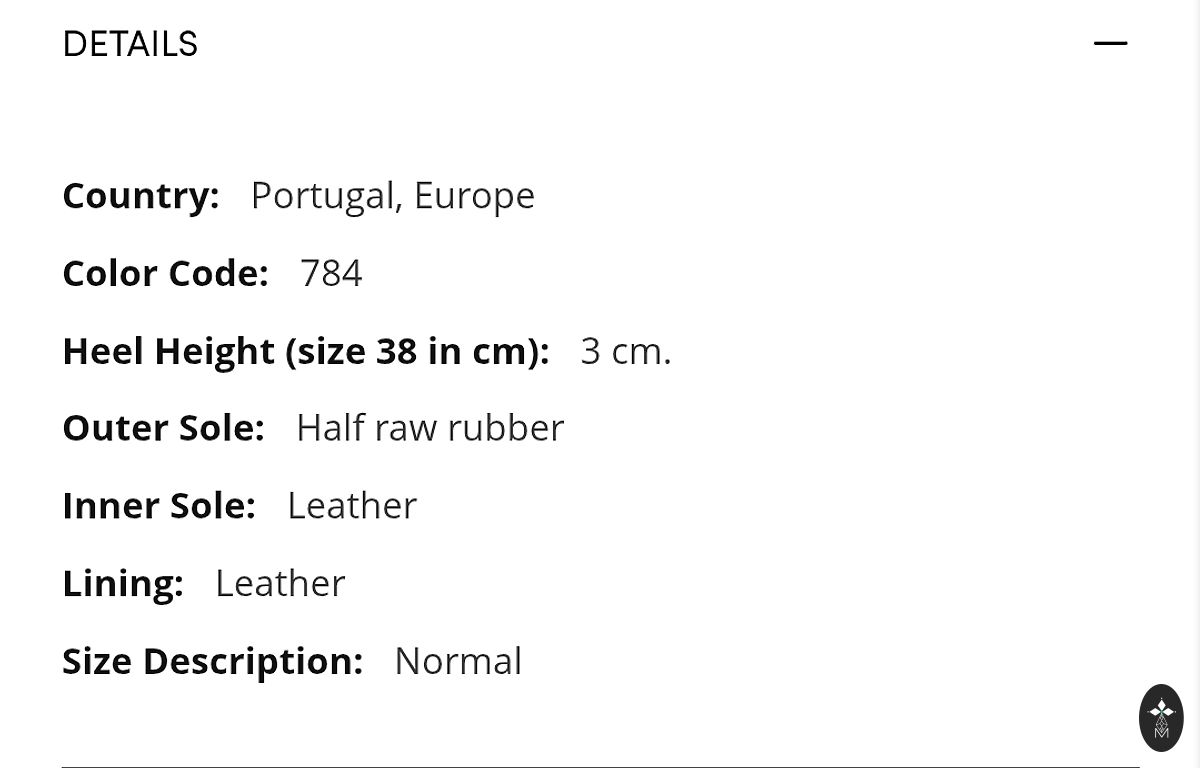Click the word Europe in Country row

[474, 195]
